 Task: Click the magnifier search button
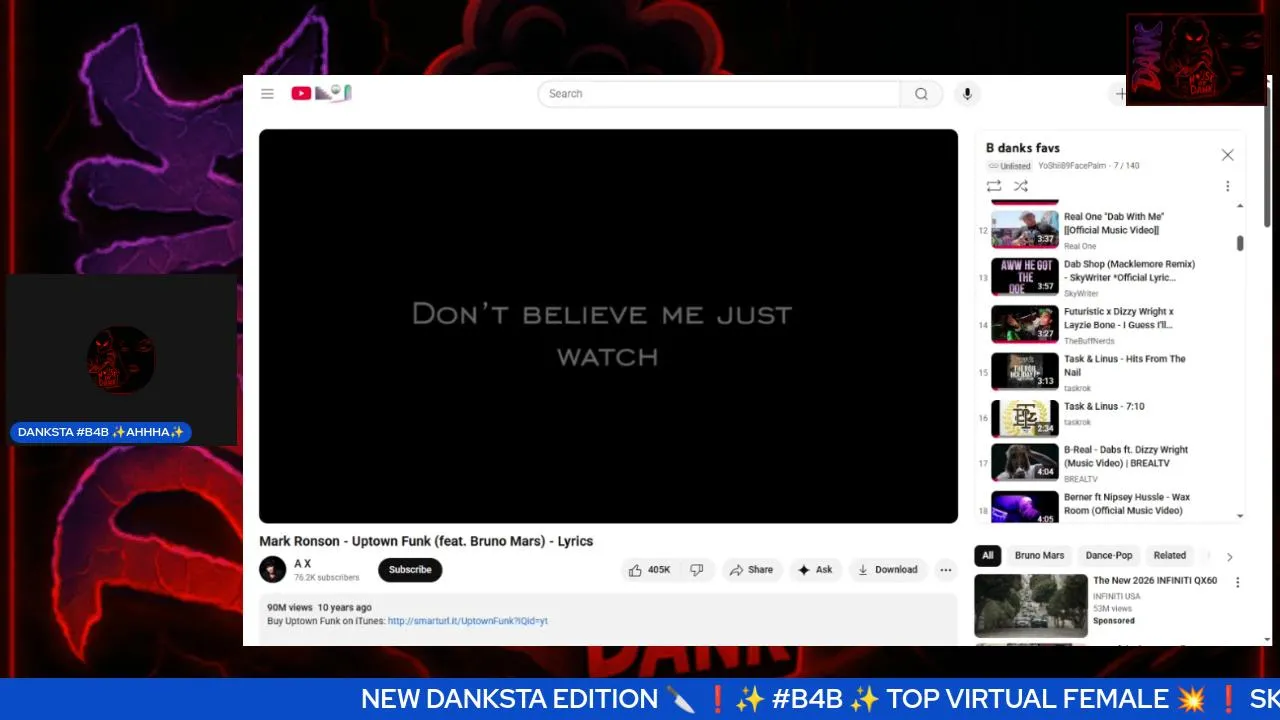[x=921, y=94]
